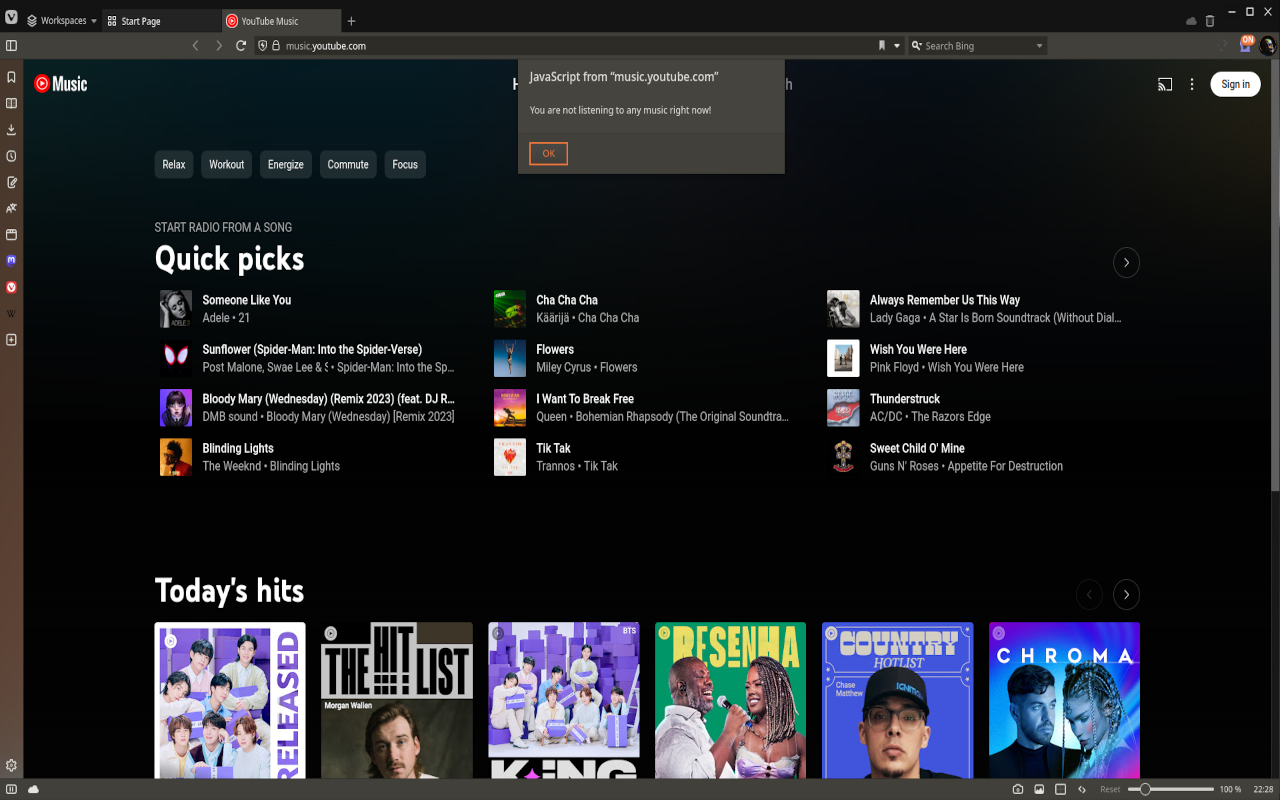Viewport: 1280px width, 800px height.
Task: Open the closed tabs trash icon
Action: 1210,21
